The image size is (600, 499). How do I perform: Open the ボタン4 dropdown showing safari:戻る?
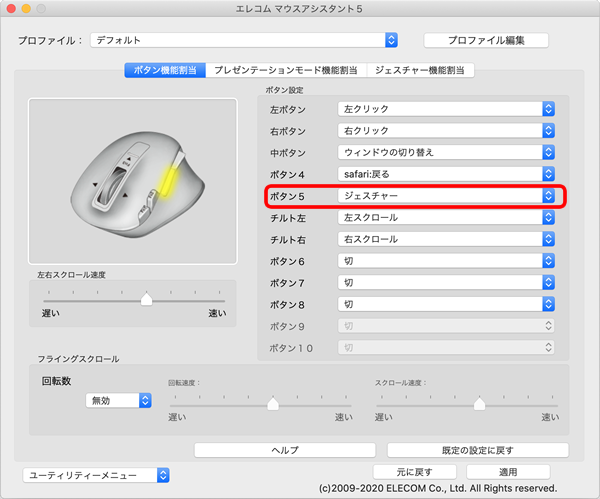[x=446, y=174]
